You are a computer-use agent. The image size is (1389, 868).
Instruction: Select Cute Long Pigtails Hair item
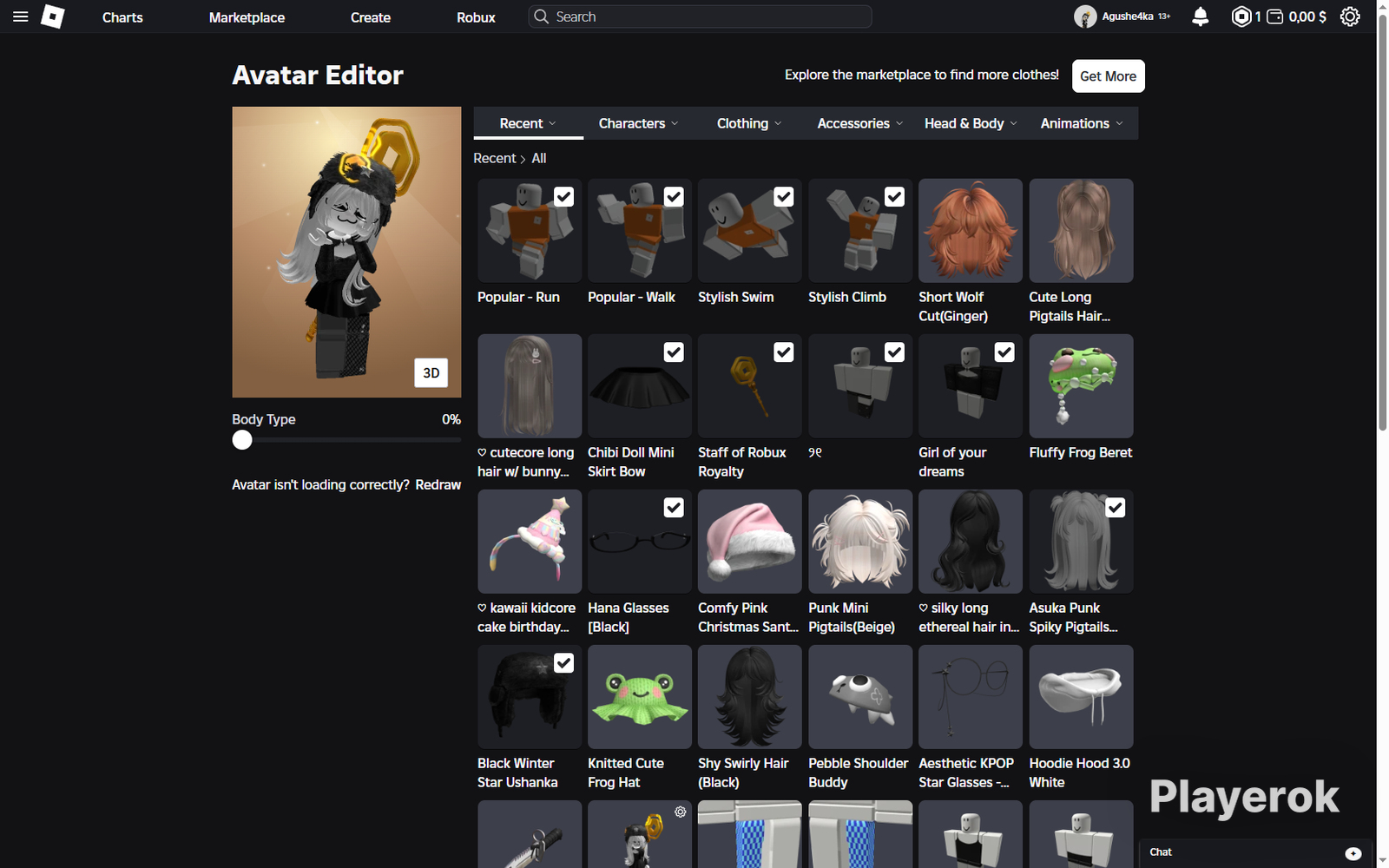point(1081,231)
